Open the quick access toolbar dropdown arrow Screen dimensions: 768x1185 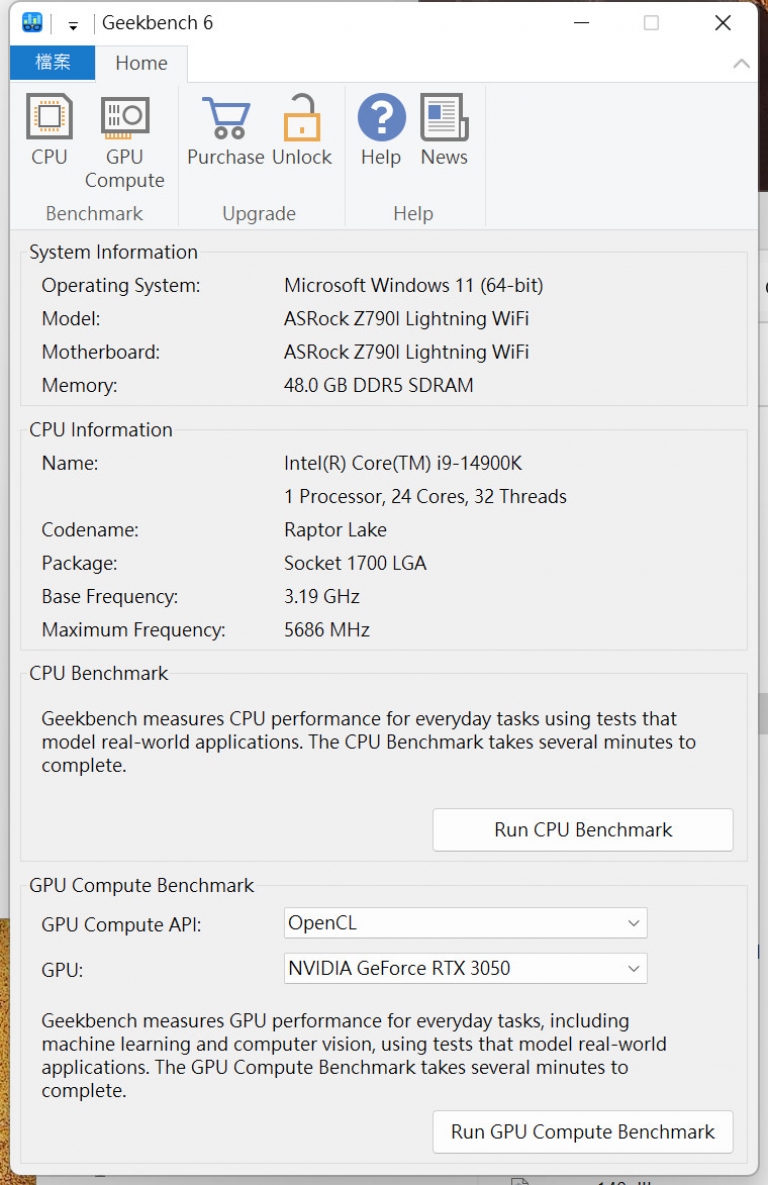point(73,25)
